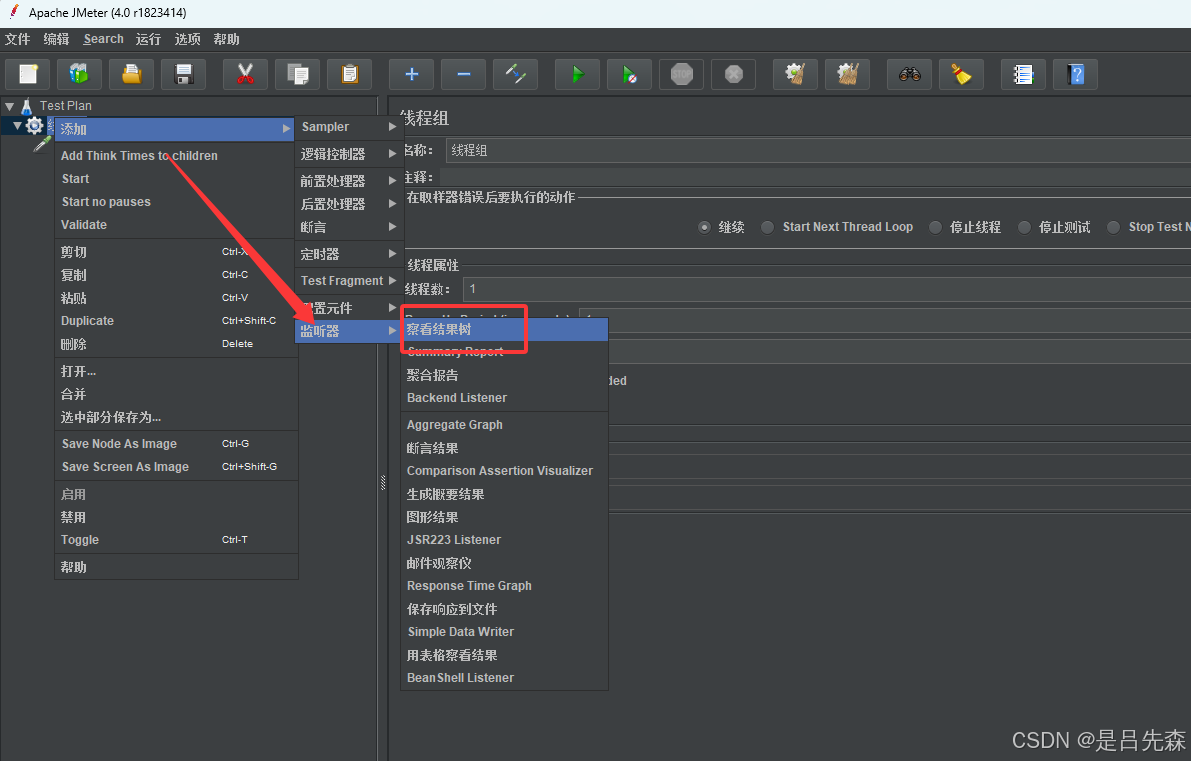
Task: Select the Stop Test Now radio button
Action: click(x=1114, y=227)
